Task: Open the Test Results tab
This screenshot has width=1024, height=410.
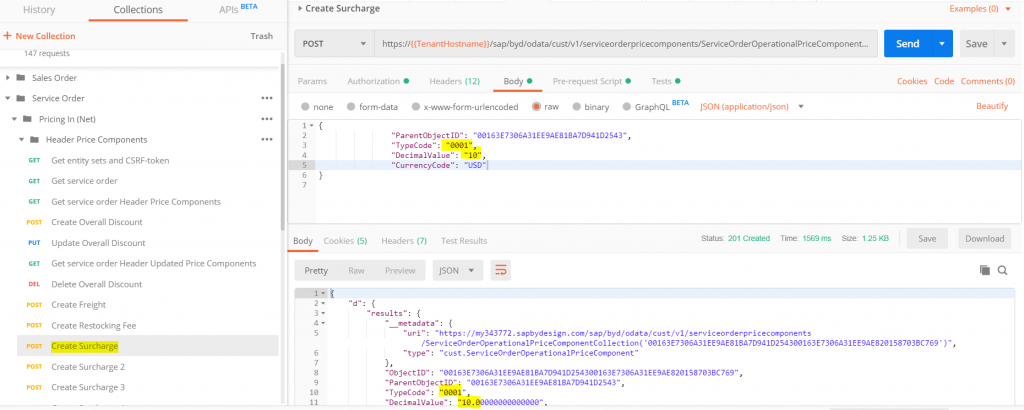Action: pyautogui.click(x=464, y=240)
